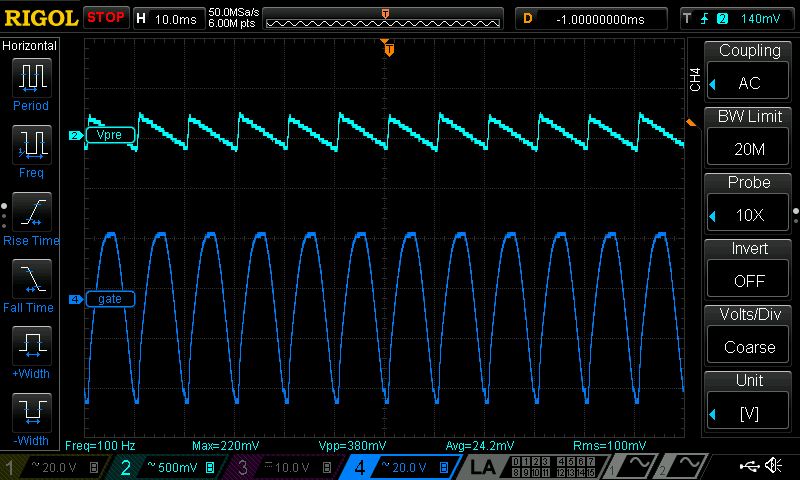Click the Horizontal menu header
The height and width of the screenshot is (480, 800).
[x=30, y=45]
